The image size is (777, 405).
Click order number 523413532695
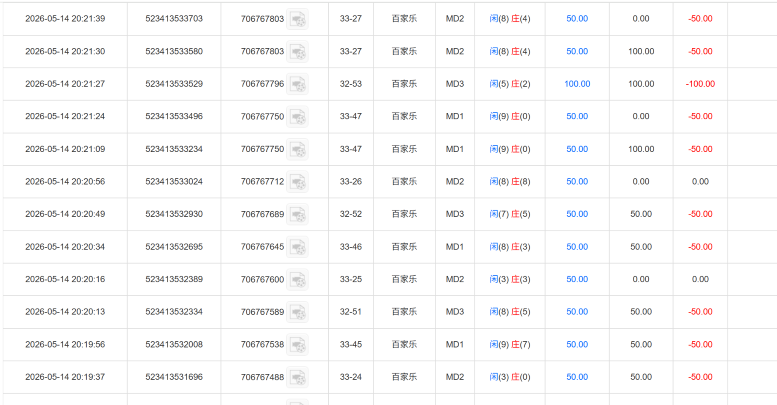[174, 246]
